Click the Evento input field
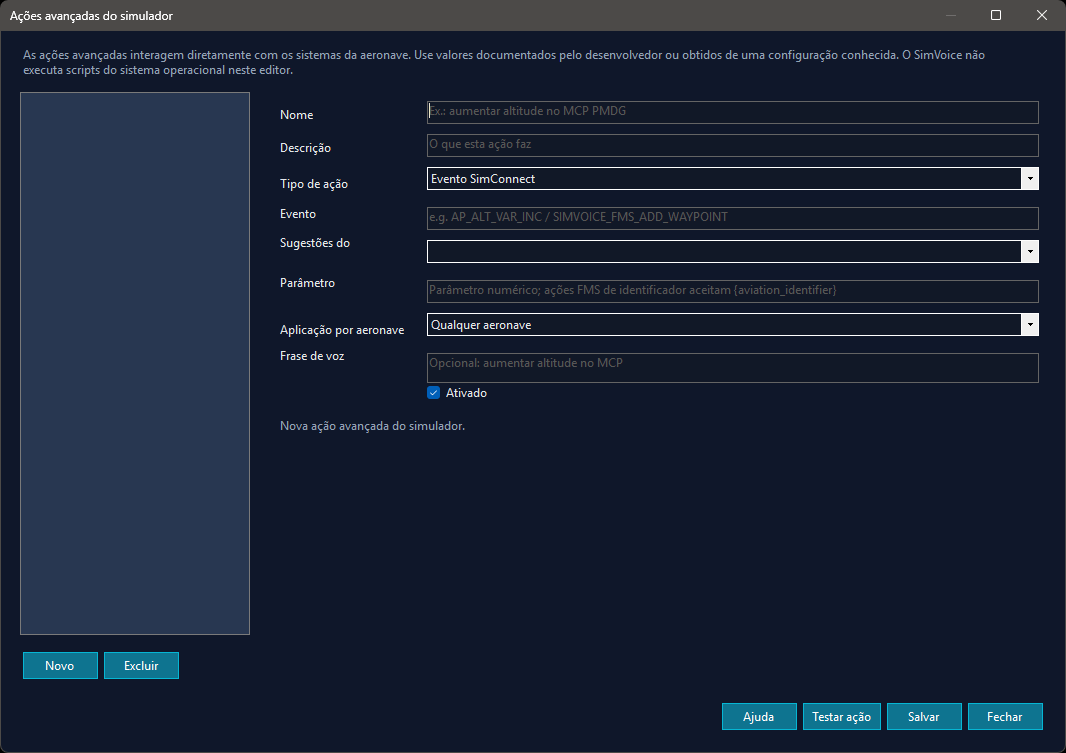 [x=732, y=218]
